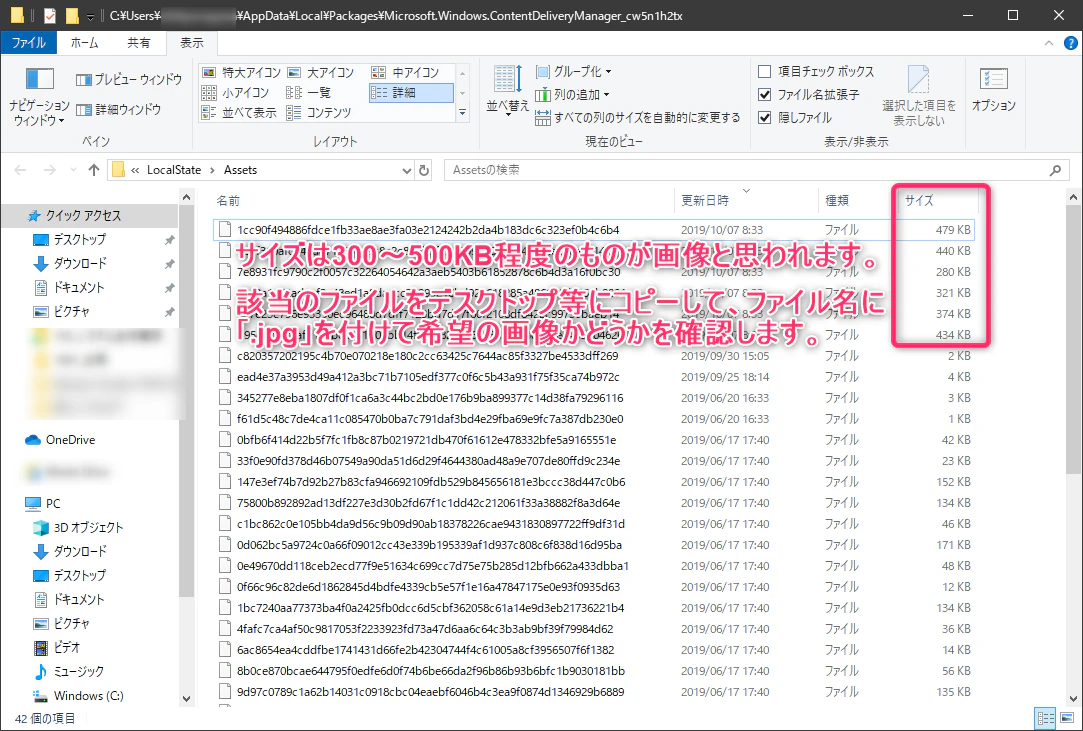Select file f61d5c48c7de4ca11c085470b0ba7c79...
The width and height of the screenshot is (1083, 731).
pos(593,419)
